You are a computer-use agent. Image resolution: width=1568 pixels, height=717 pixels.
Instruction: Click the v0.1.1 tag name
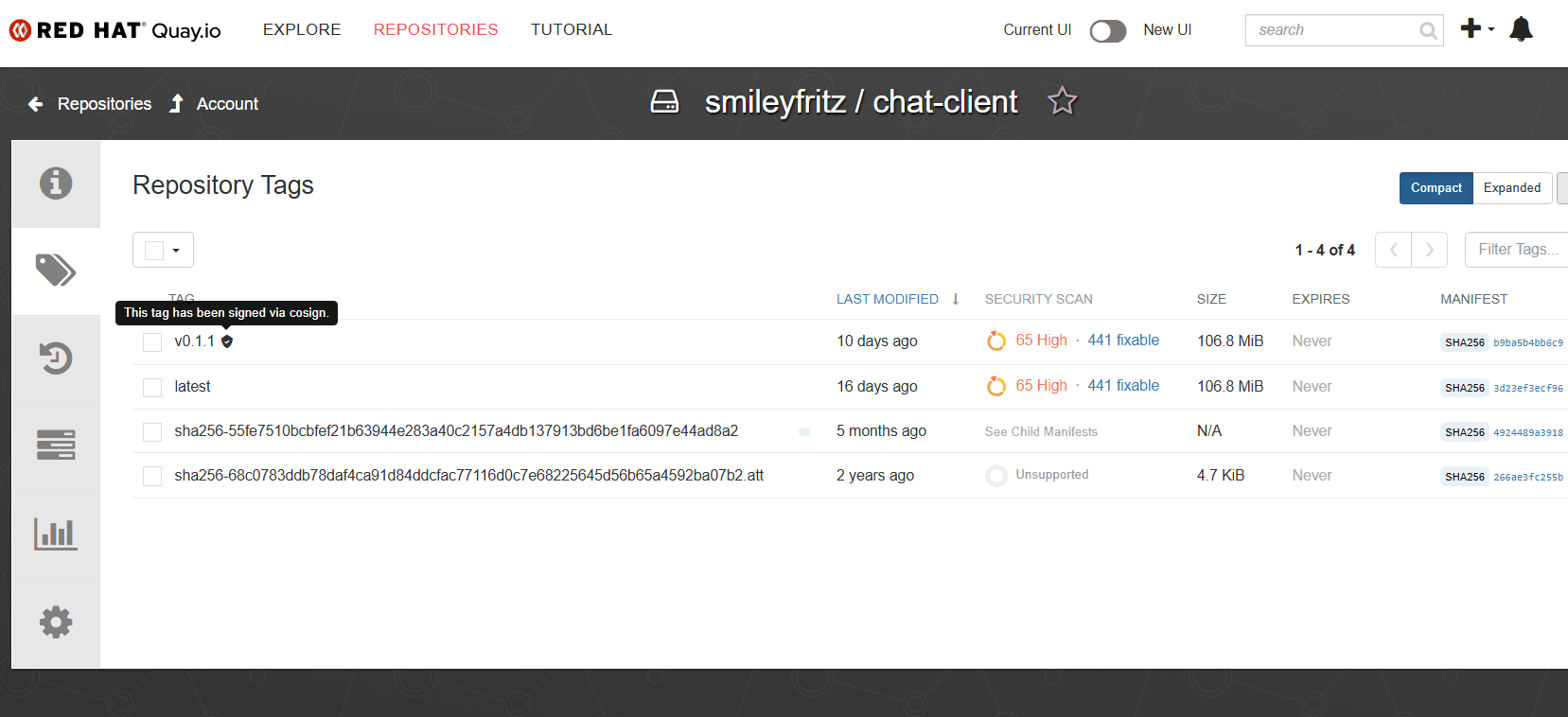coord(194,341)
